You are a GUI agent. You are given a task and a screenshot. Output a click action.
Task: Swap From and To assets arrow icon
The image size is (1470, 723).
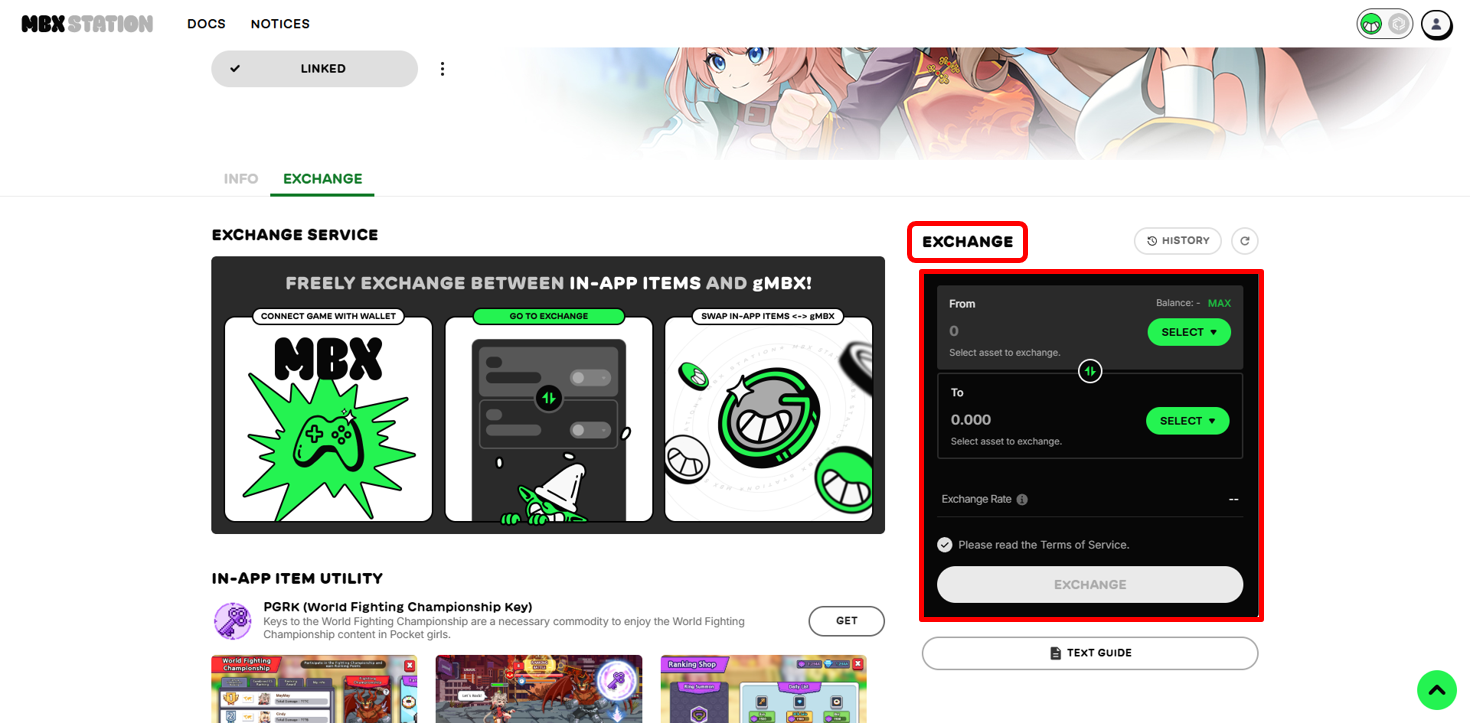pyautogui.click(x=1090, y=372)
